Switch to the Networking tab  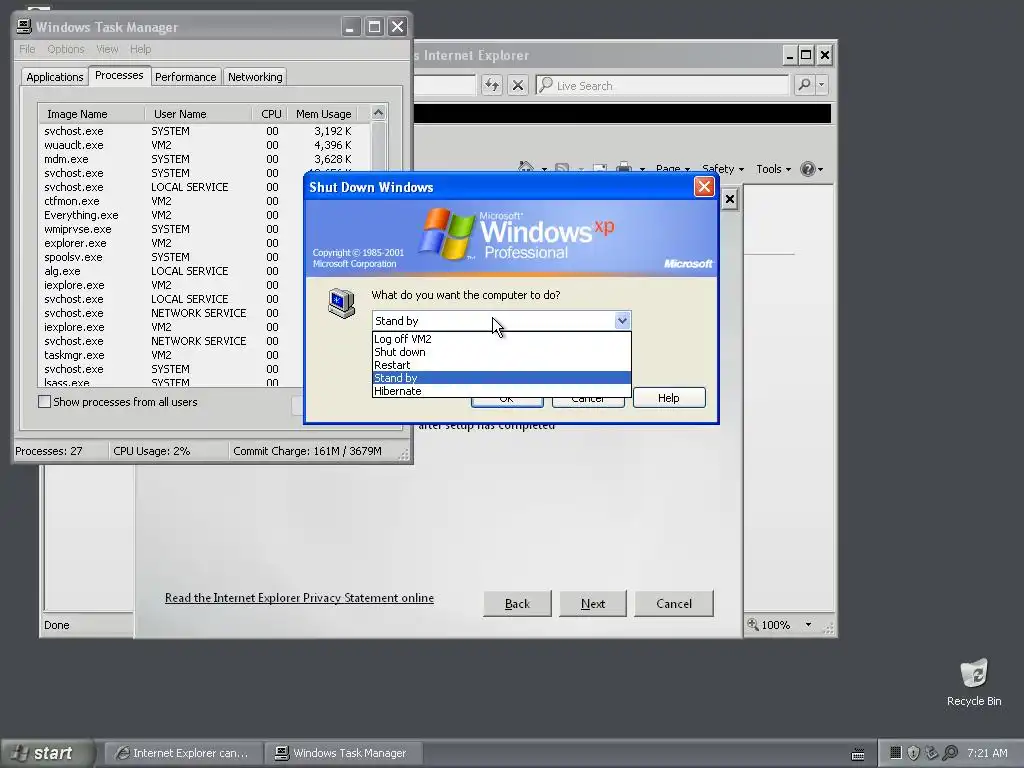255,77
